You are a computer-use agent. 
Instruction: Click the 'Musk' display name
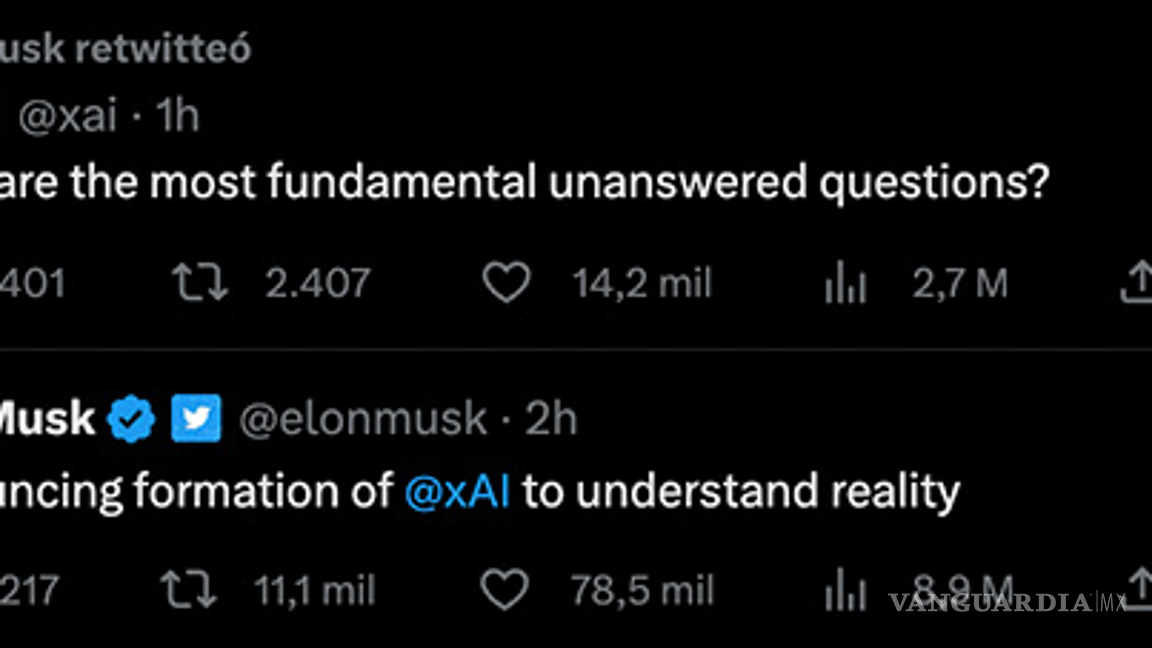point(47,419)
